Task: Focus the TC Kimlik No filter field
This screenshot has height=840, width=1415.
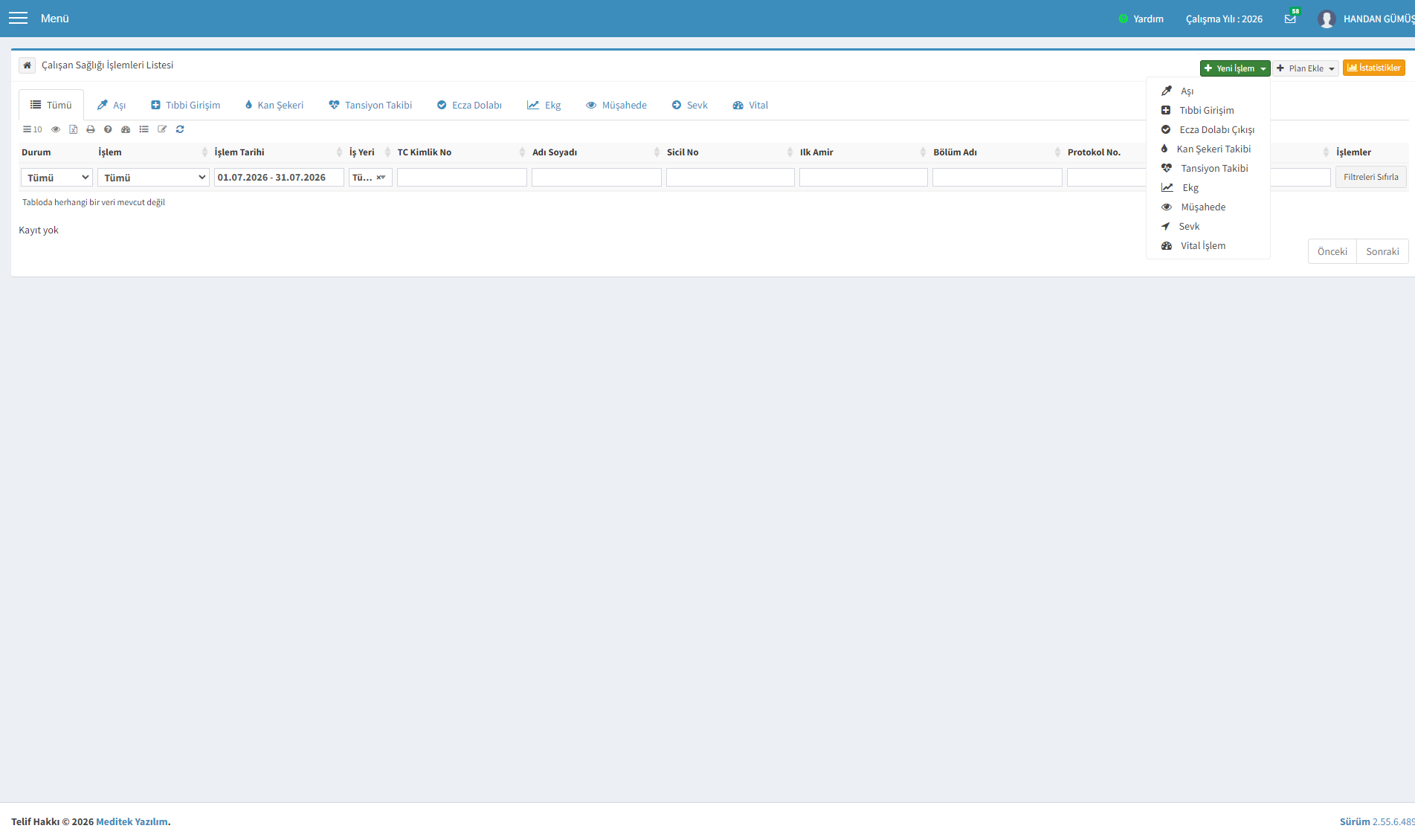Action: pyautogui.click(x=462, y=178)
